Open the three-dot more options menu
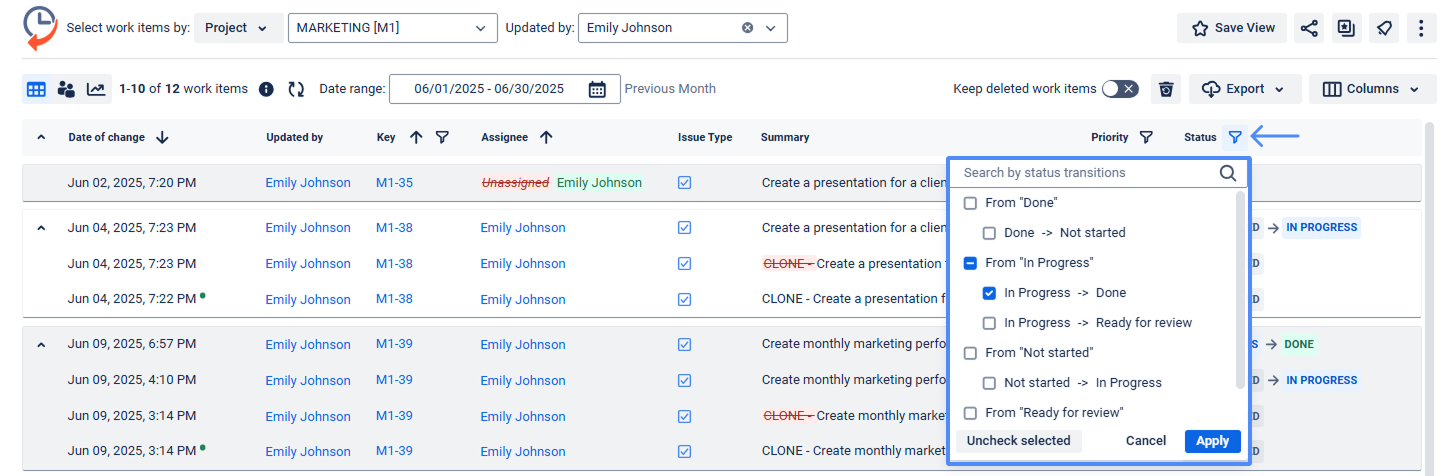This screenshot has height=476, width=1443. pos(1421,28)
